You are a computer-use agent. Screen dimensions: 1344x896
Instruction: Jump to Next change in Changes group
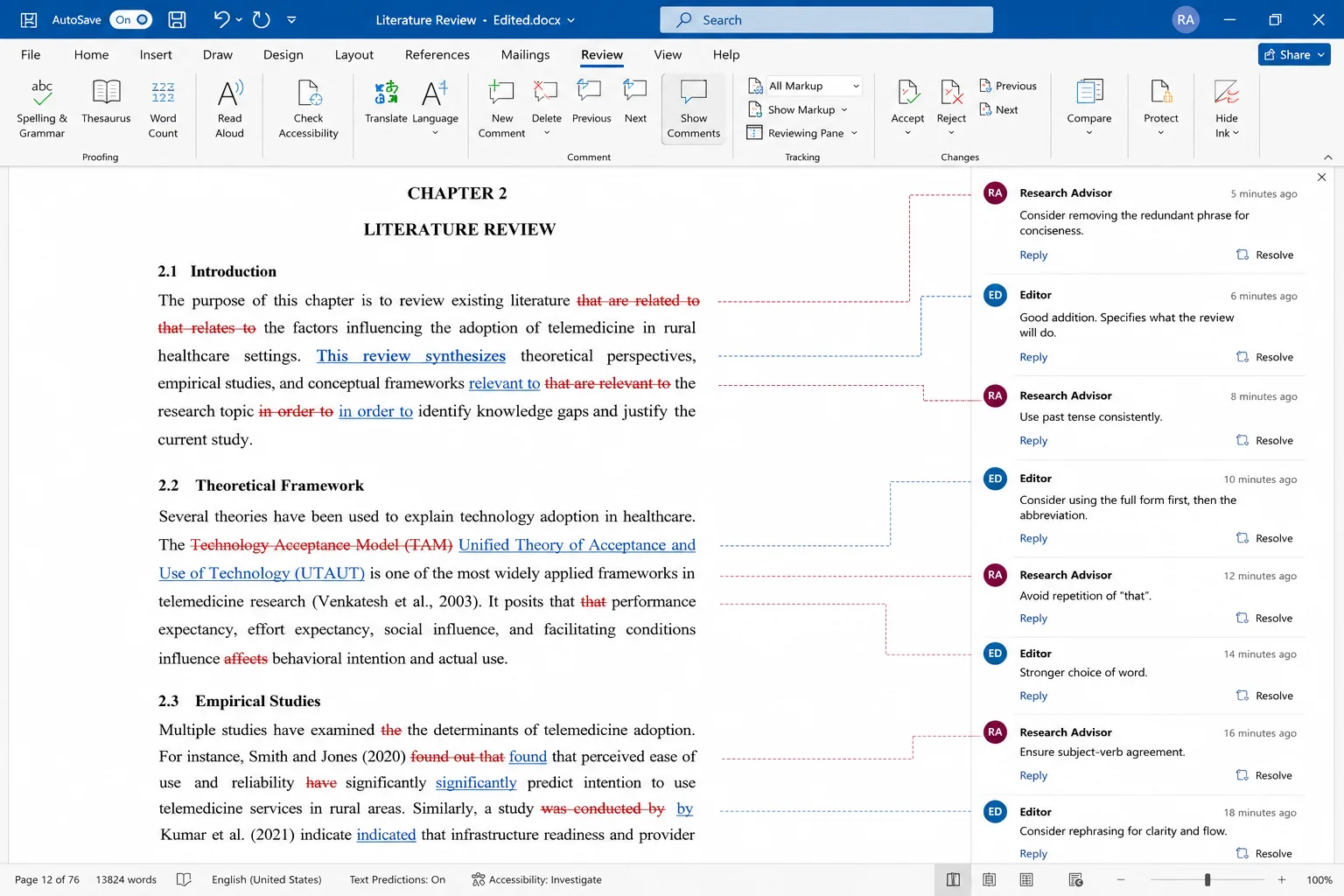[x=998, y=110]
